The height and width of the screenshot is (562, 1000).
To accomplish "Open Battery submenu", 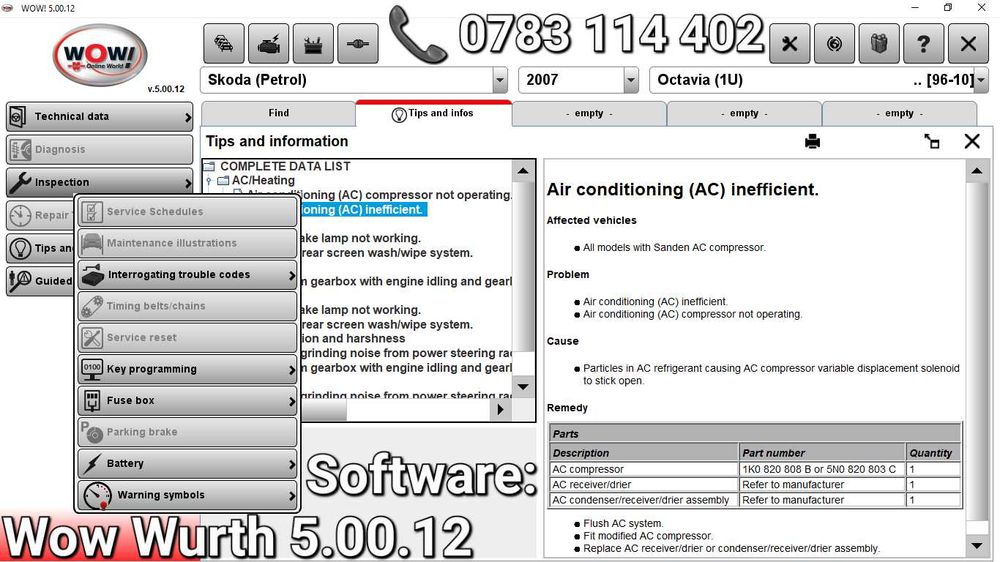I will pos(188,464).
